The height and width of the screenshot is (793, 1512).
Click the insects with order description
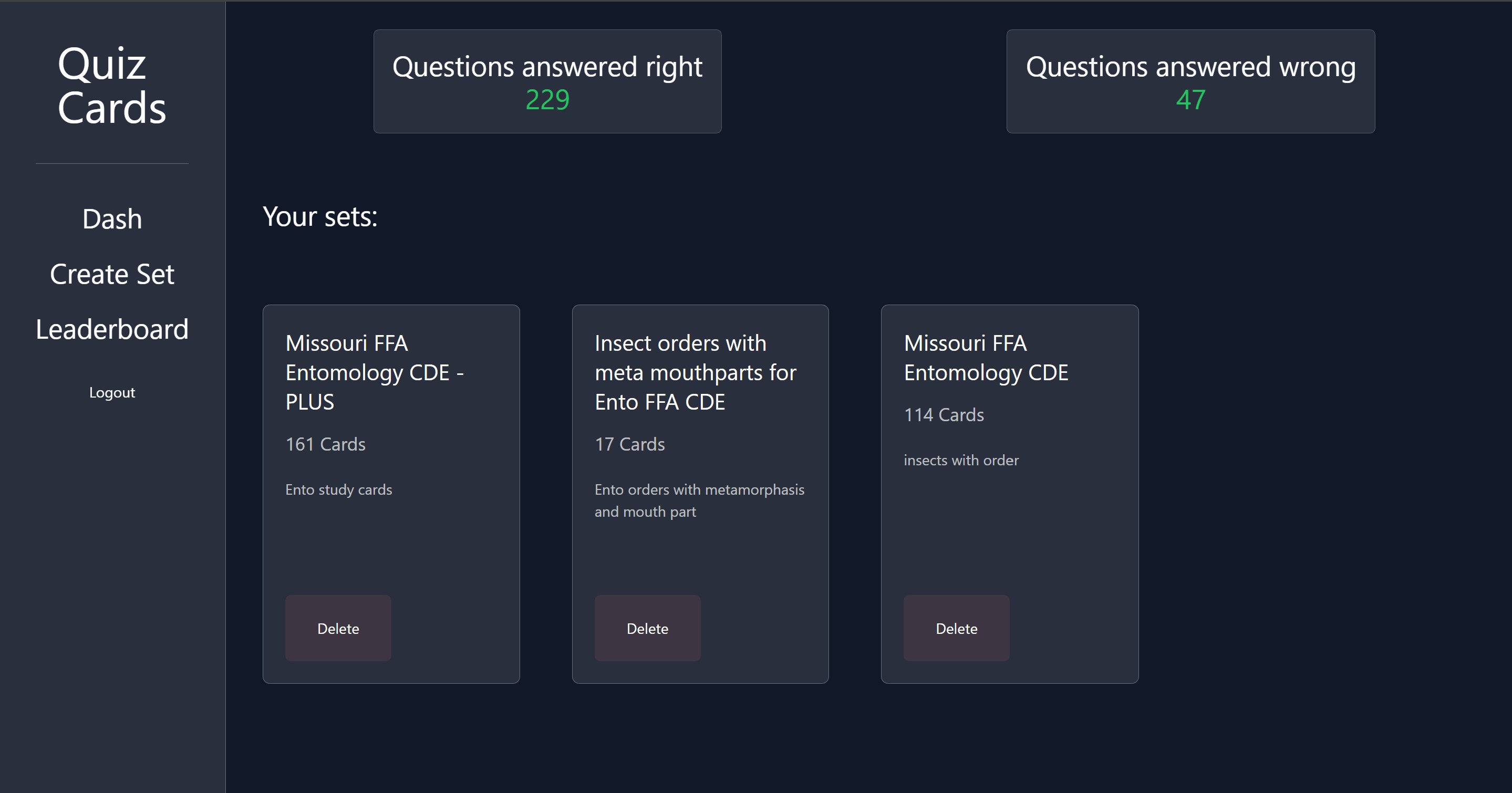tap(961, 461)
